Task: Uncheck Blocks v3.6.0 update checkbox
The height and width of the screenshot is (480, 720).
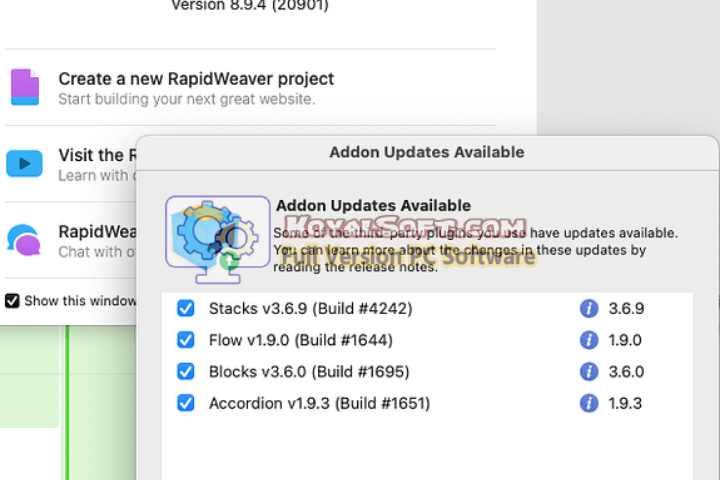Action: [x=186, y=372]
